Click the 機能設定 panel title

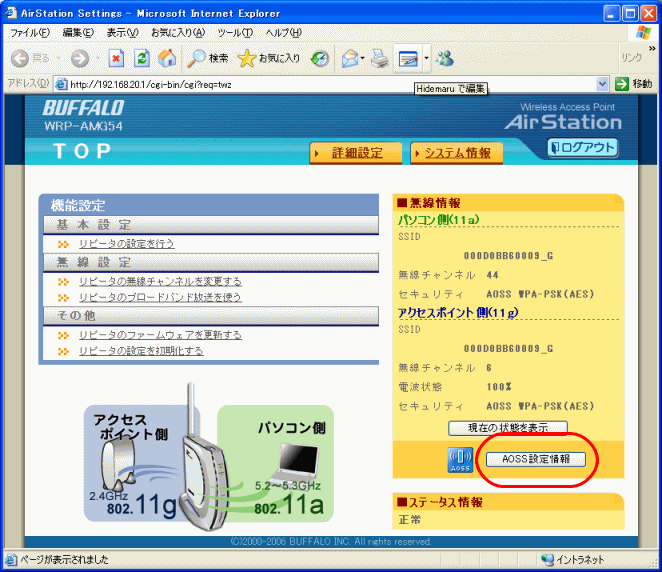click(x=78, y=206)
